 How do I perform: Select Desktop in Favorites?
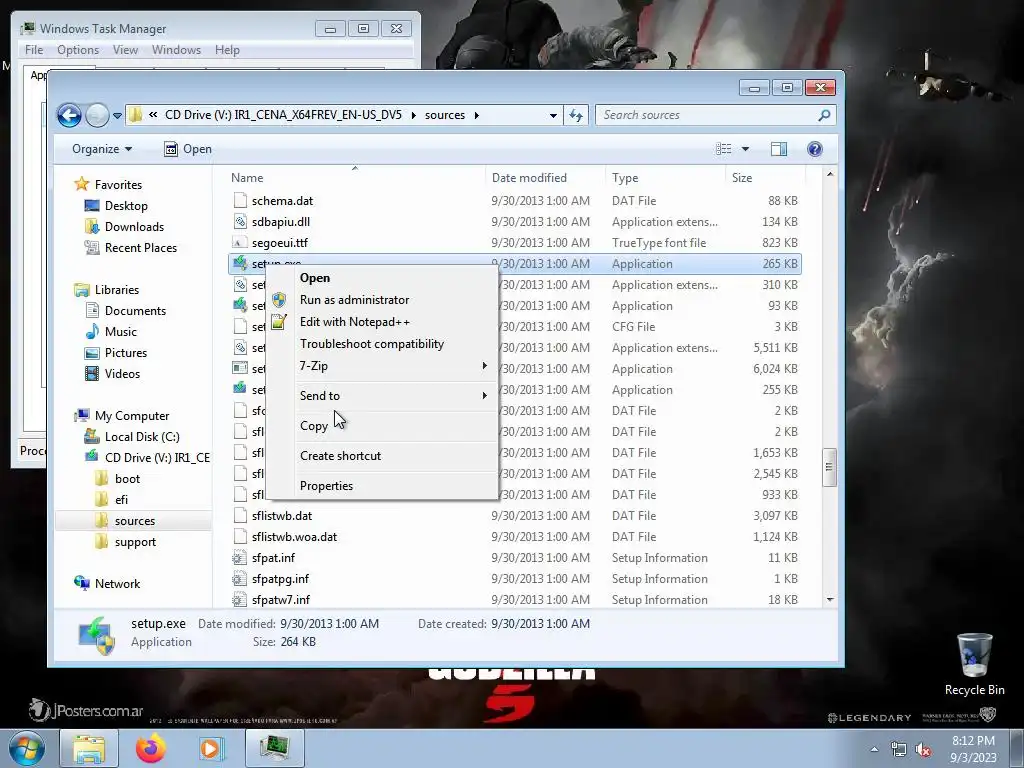[126, 206]
